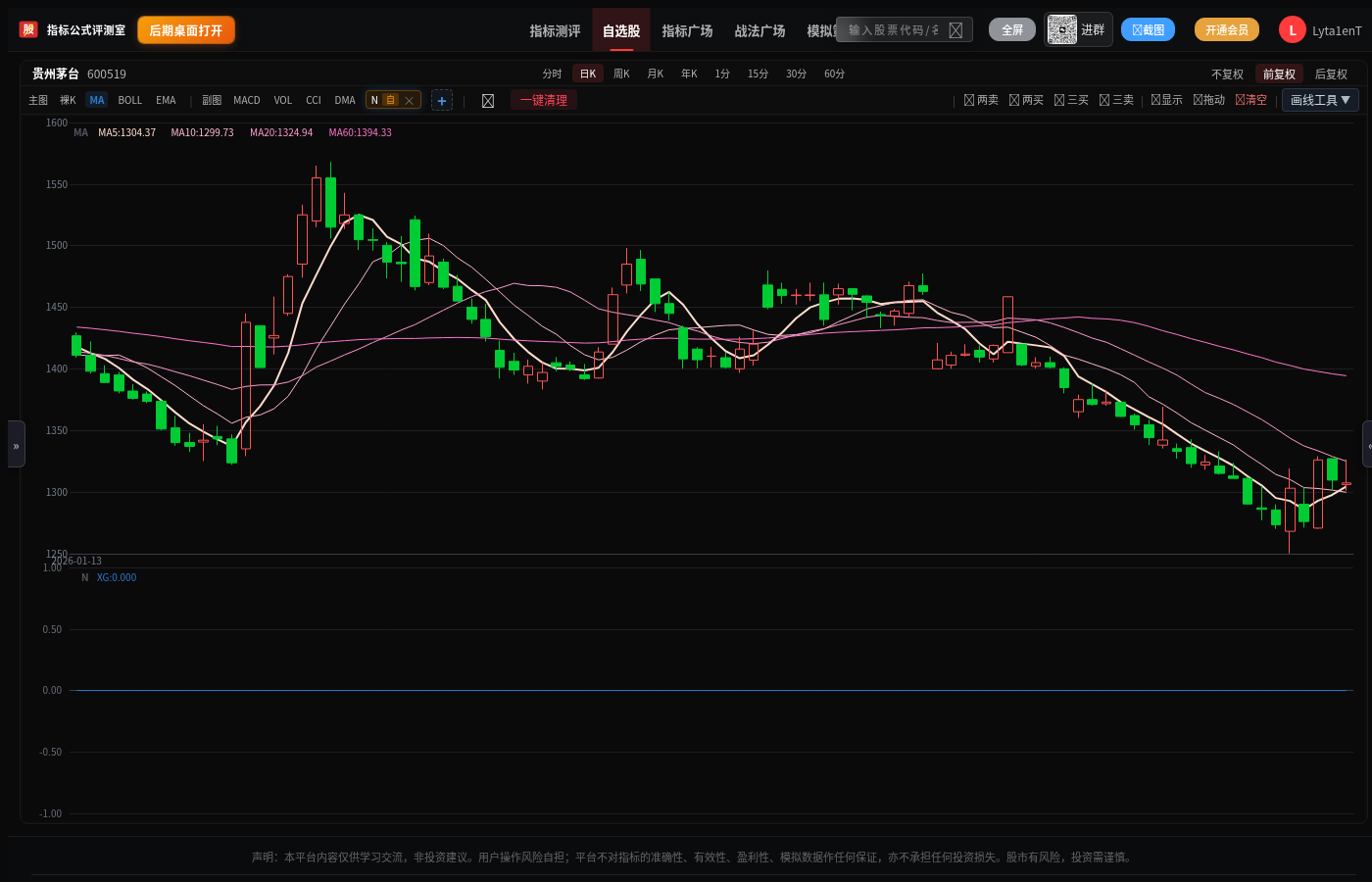Select the DMA sub-chart indicator
The image size is (1372, 882).
coord(345,100)
